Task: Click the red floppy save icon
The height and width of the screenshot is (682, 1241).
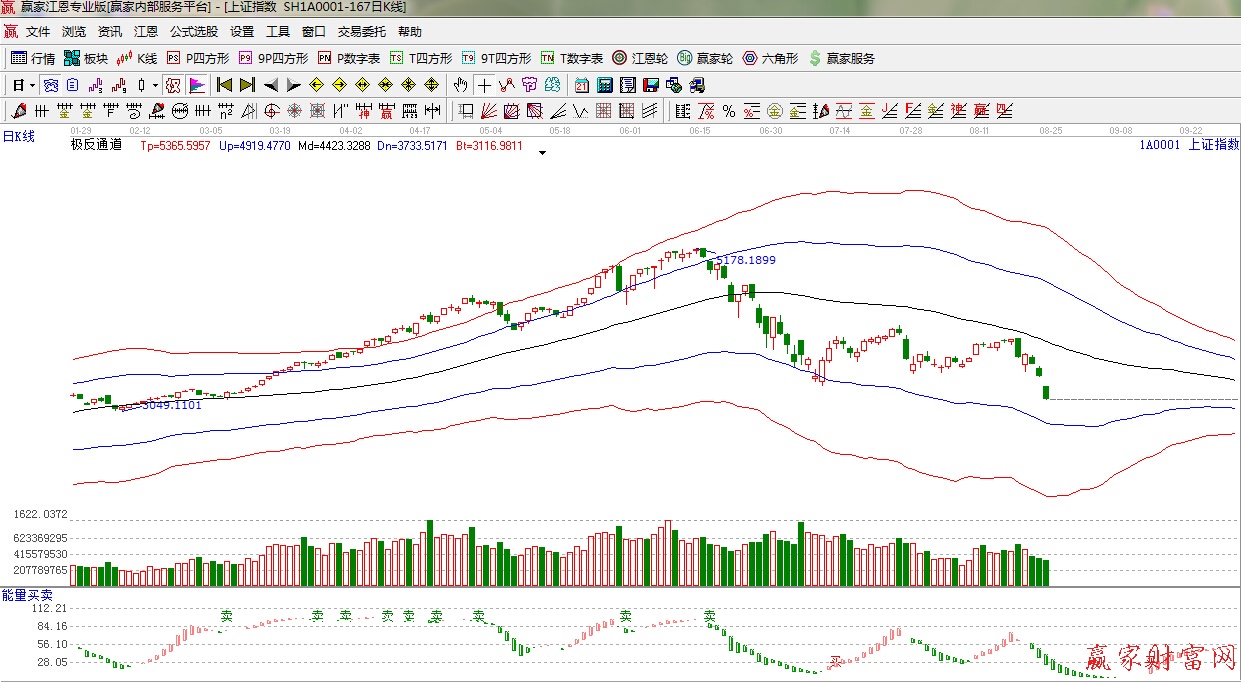Action: click(x=651, y=85)
